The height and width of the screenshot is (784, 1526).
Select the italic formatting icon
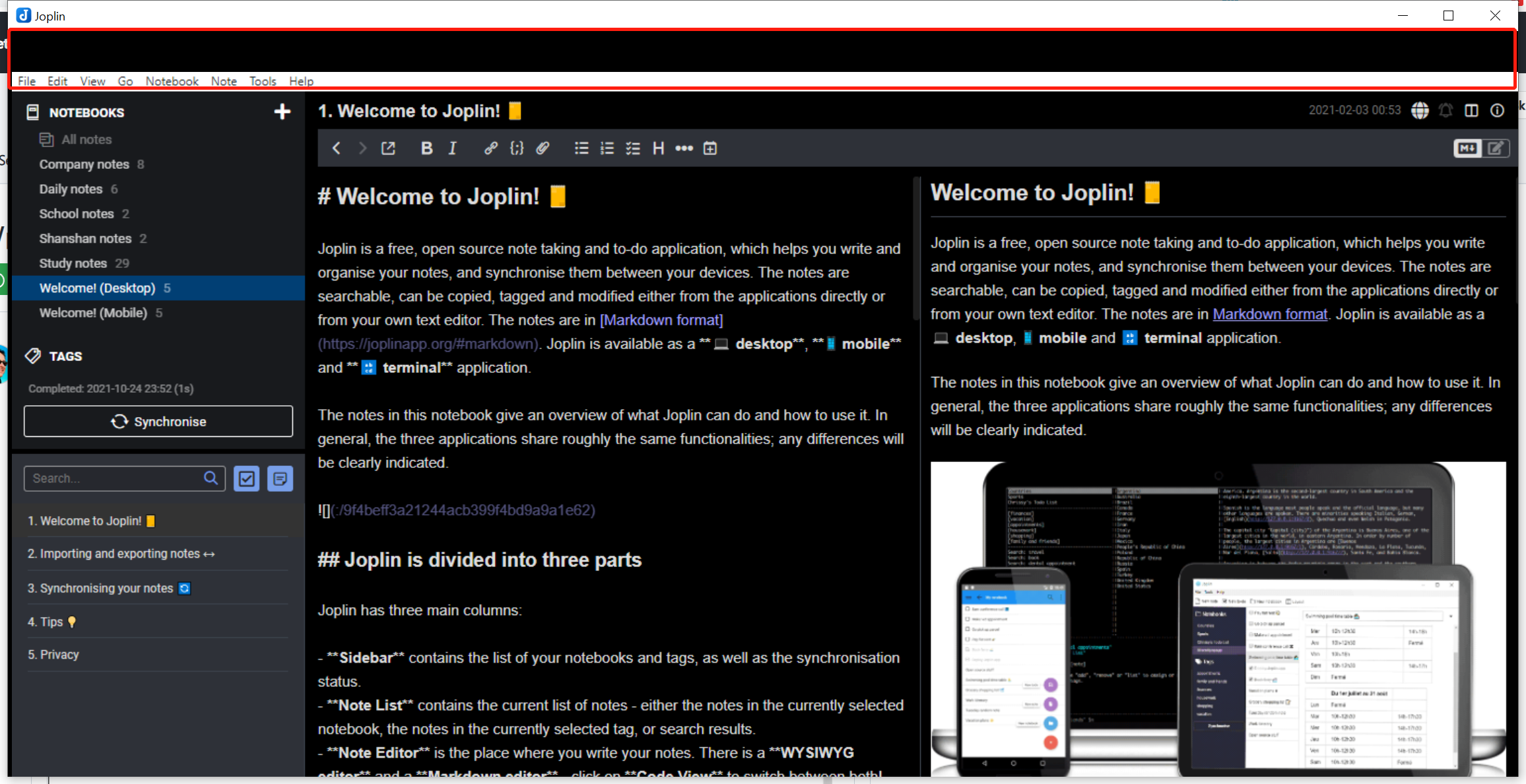coord(452,148)
